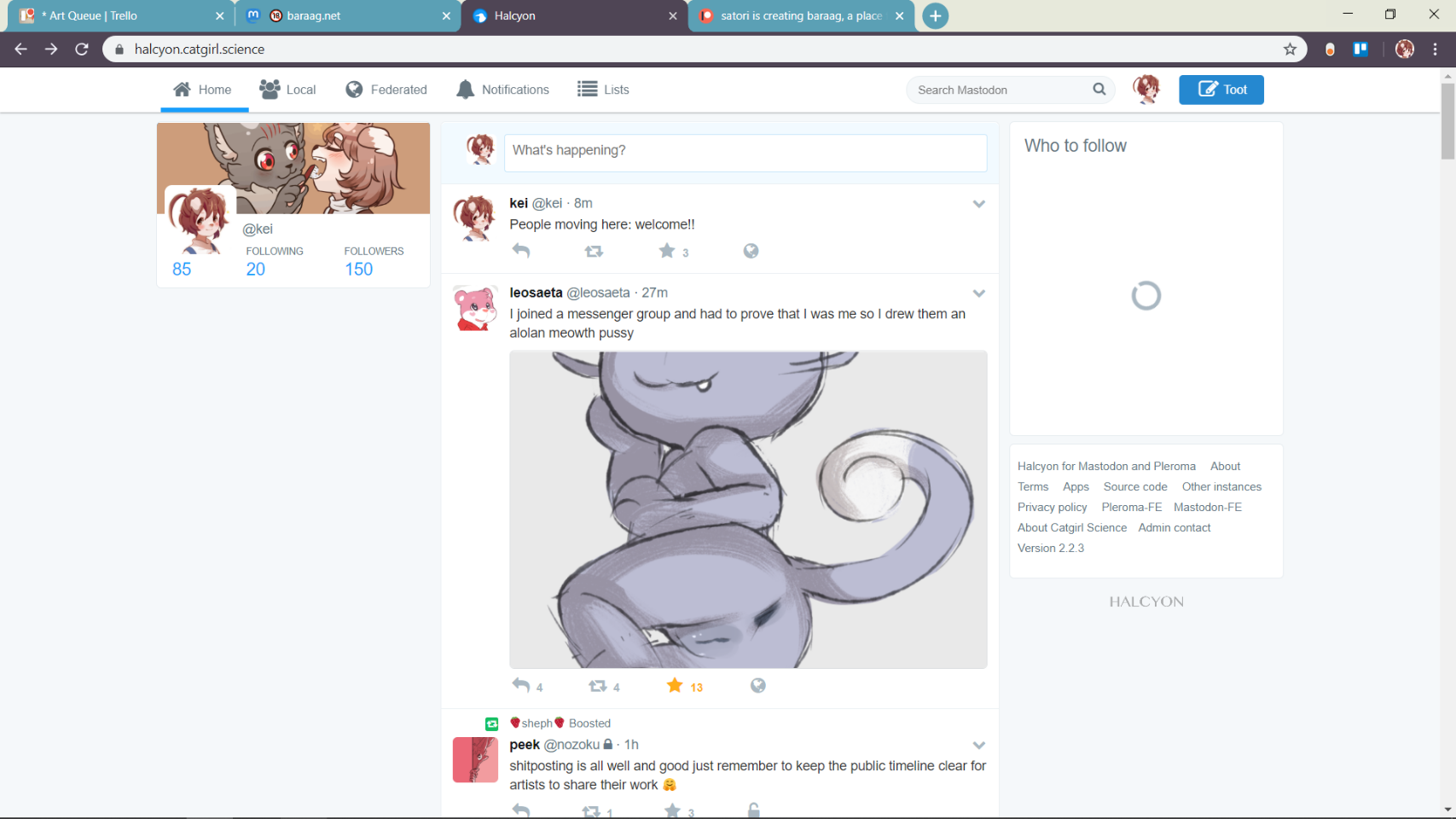The height and width of the screenshot is (819, 1456).
Task: Click lock icon under peek's toot
Action: coord(754,810)
